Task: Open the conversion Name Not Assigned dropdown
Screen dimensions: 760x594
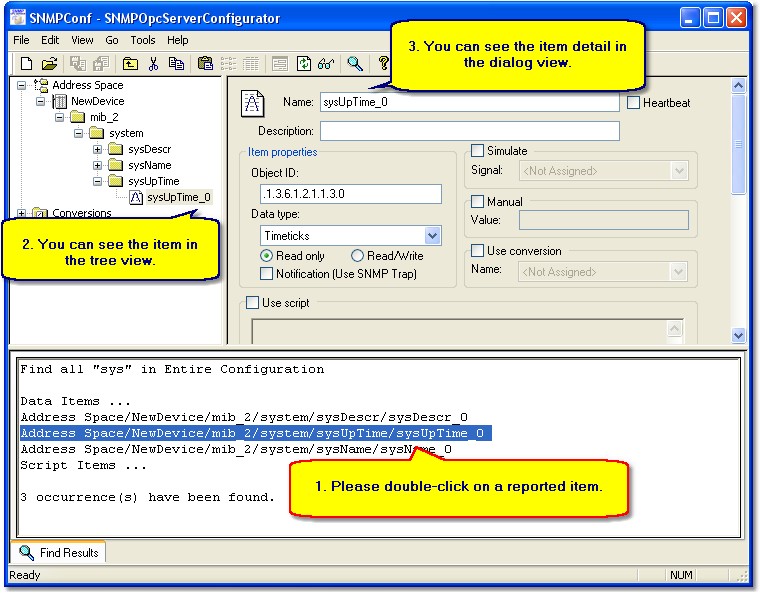Action: coord(678,272)
